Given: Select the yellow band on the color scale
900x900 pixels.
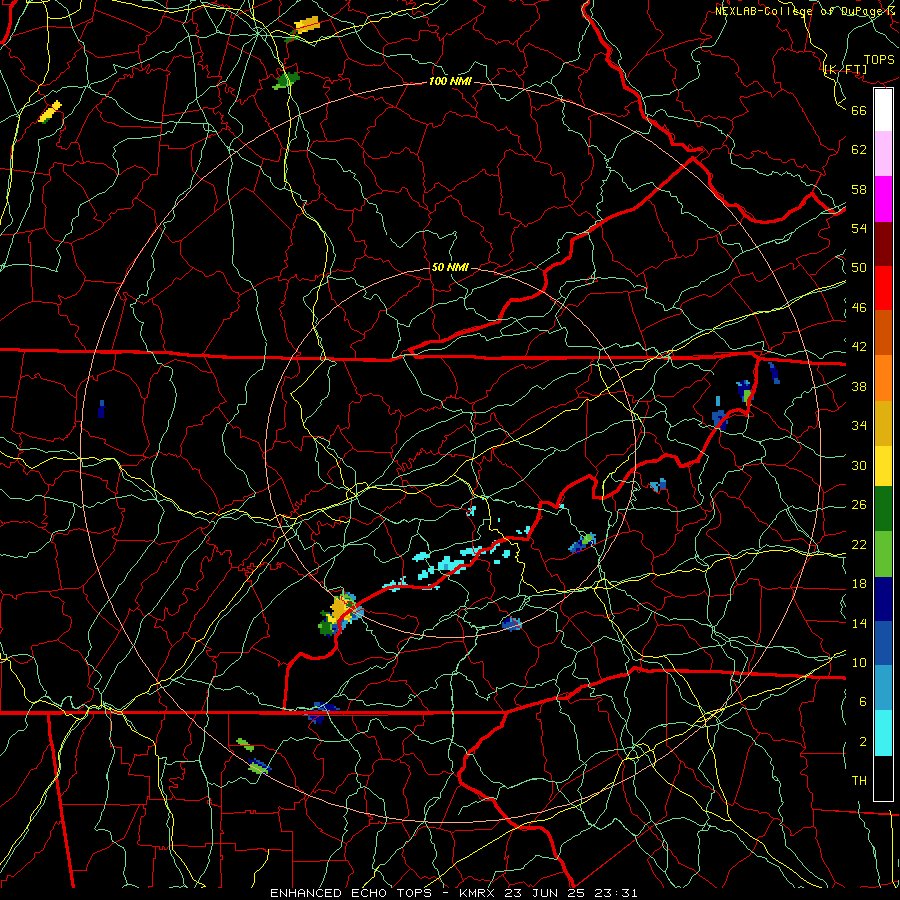Looking at the screenshot, I should pos(883,465).
